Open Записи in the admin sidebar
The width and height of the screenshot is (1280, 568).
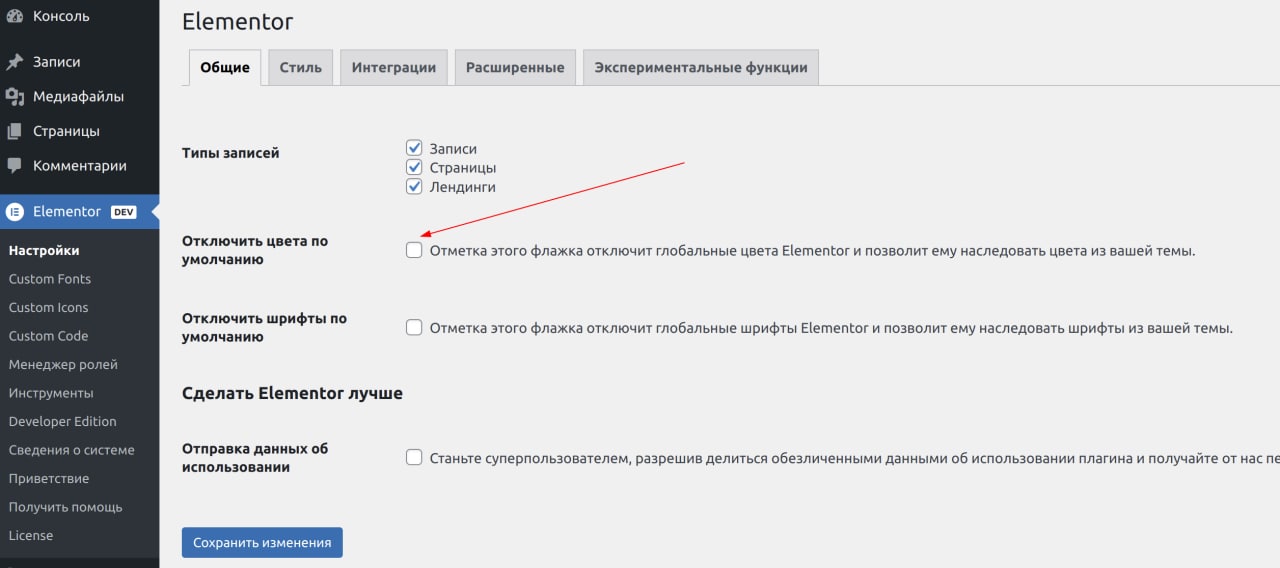point(79,62)
